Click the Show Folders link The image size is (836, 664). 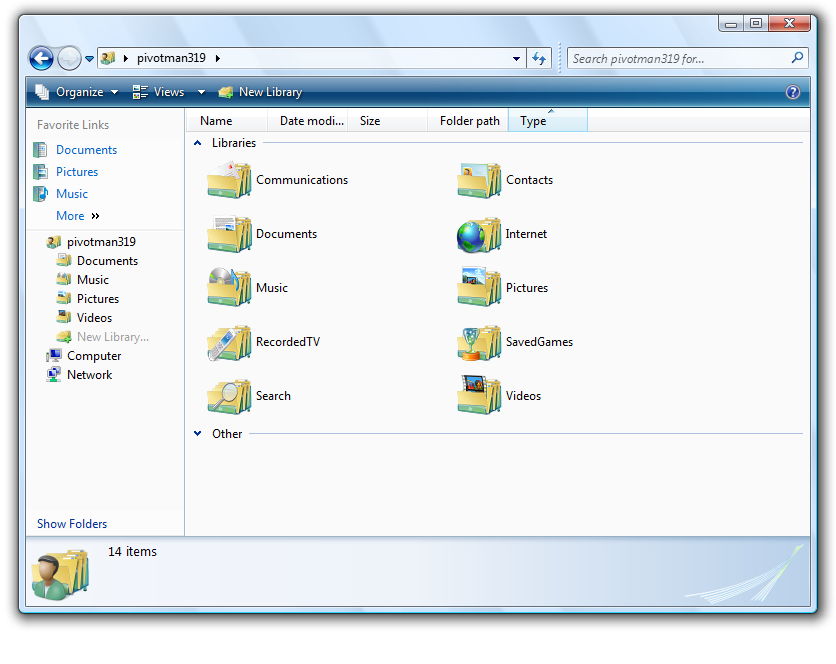72,524
